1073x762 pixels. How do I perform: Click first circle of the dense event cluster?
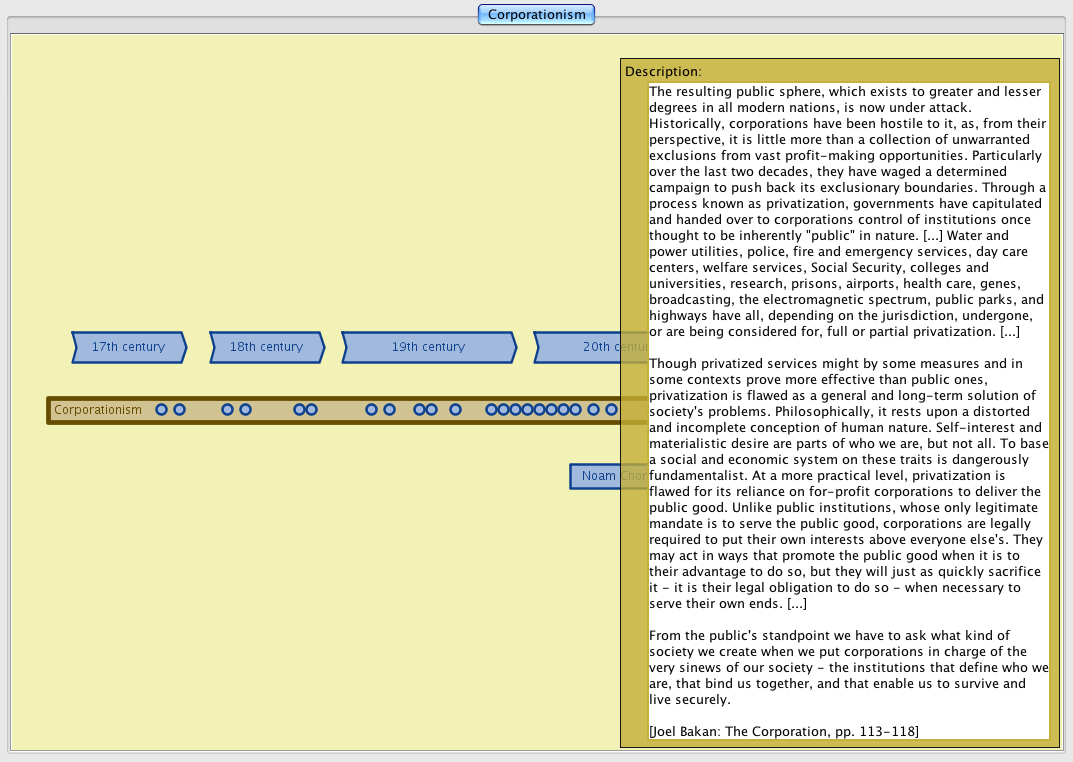(491, 410)
